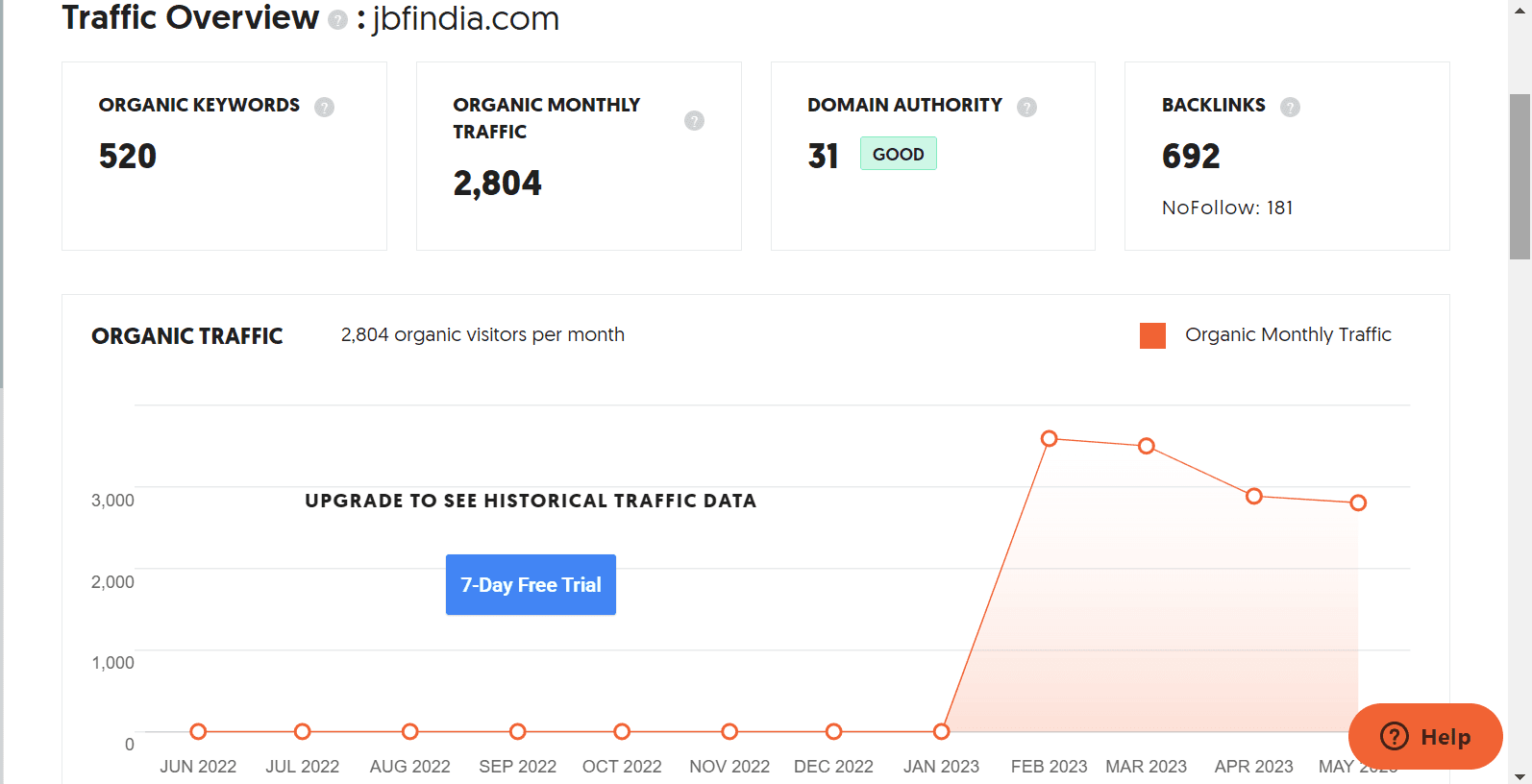
Task: Click the vertical scrollbar thumb
Action: point(1520,177)
